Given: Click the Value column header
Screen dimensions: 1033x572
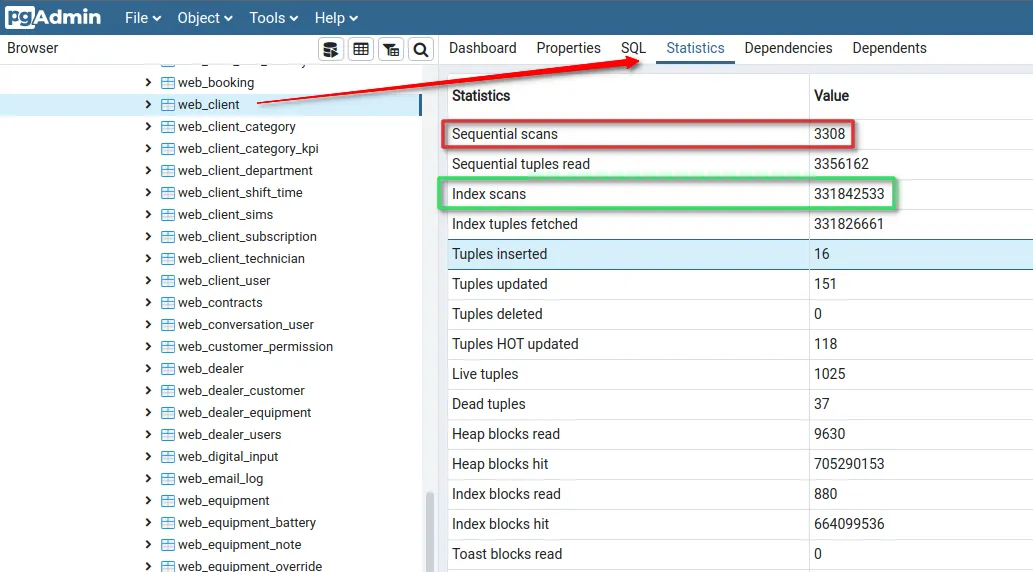Looking at the screenshot, I should (x=831, y=96).
